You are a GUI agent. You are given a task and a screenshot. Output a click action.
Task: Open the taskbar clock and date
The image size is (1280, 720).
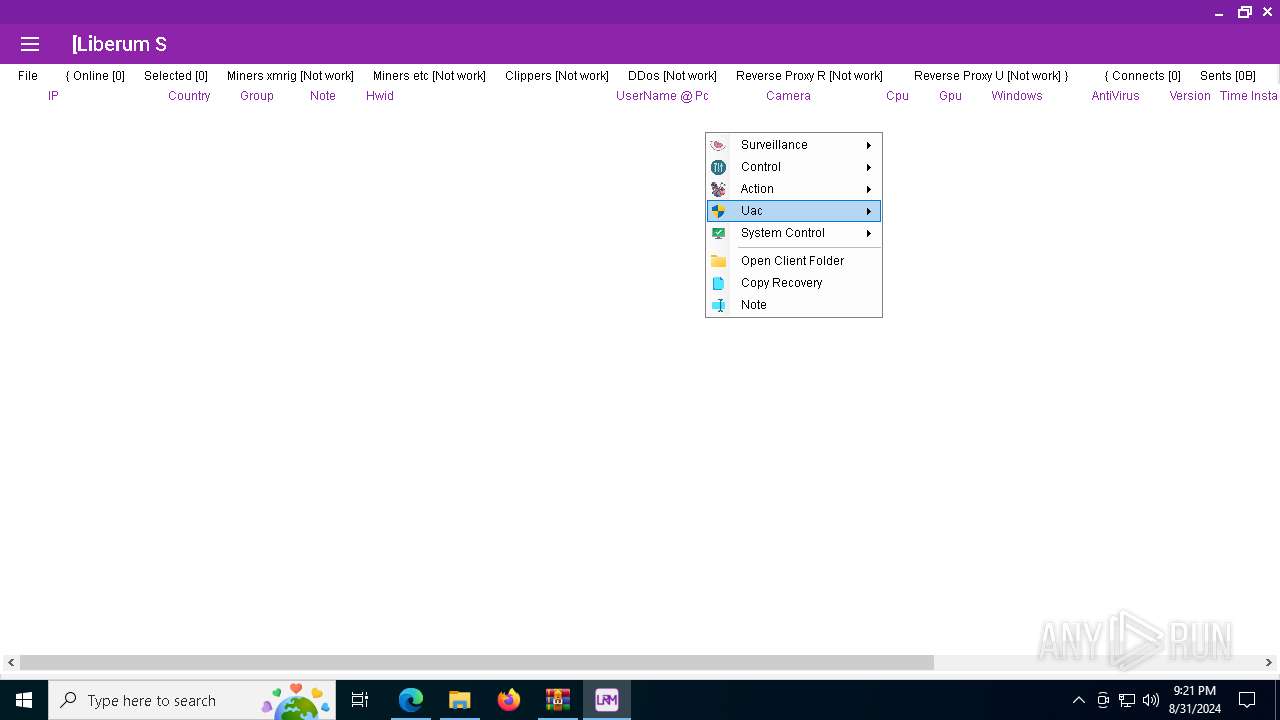point(1194,700)
